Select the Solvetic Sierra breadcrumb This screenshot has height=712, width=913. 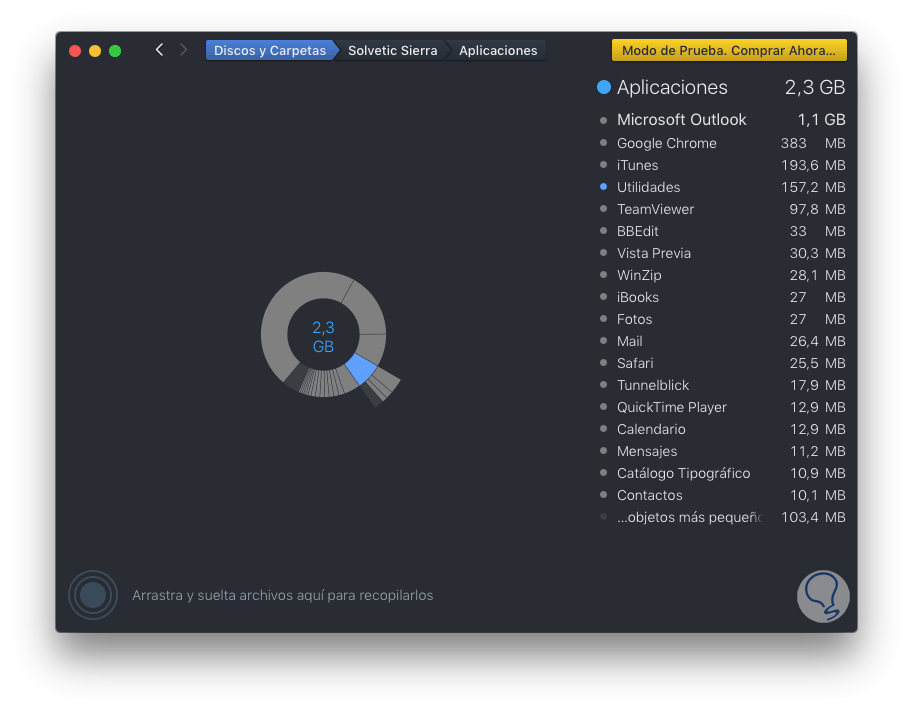[392, 51]
